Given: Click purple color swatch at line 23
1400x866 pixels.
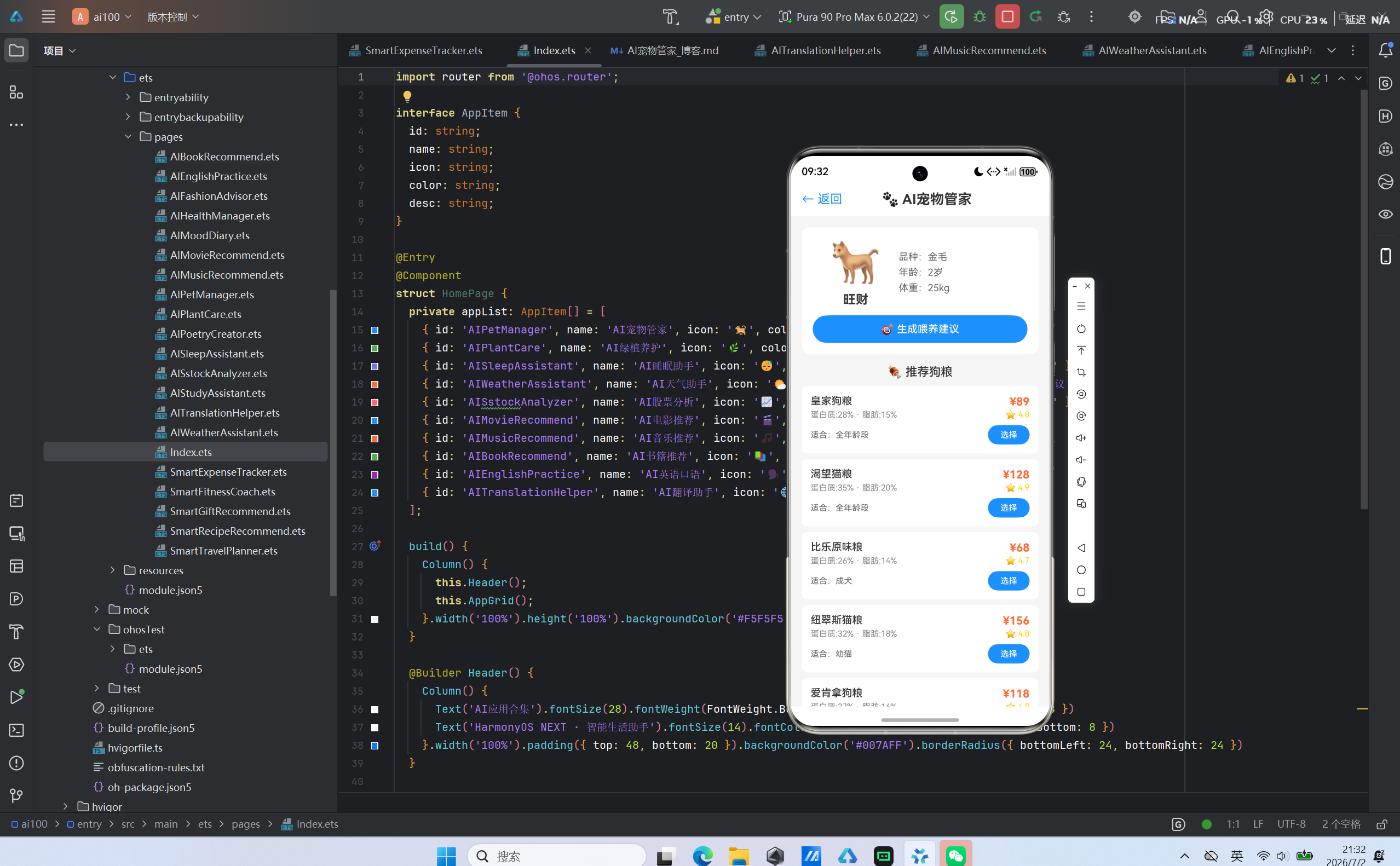Looking at the screenshot, I should coord(375,474).
